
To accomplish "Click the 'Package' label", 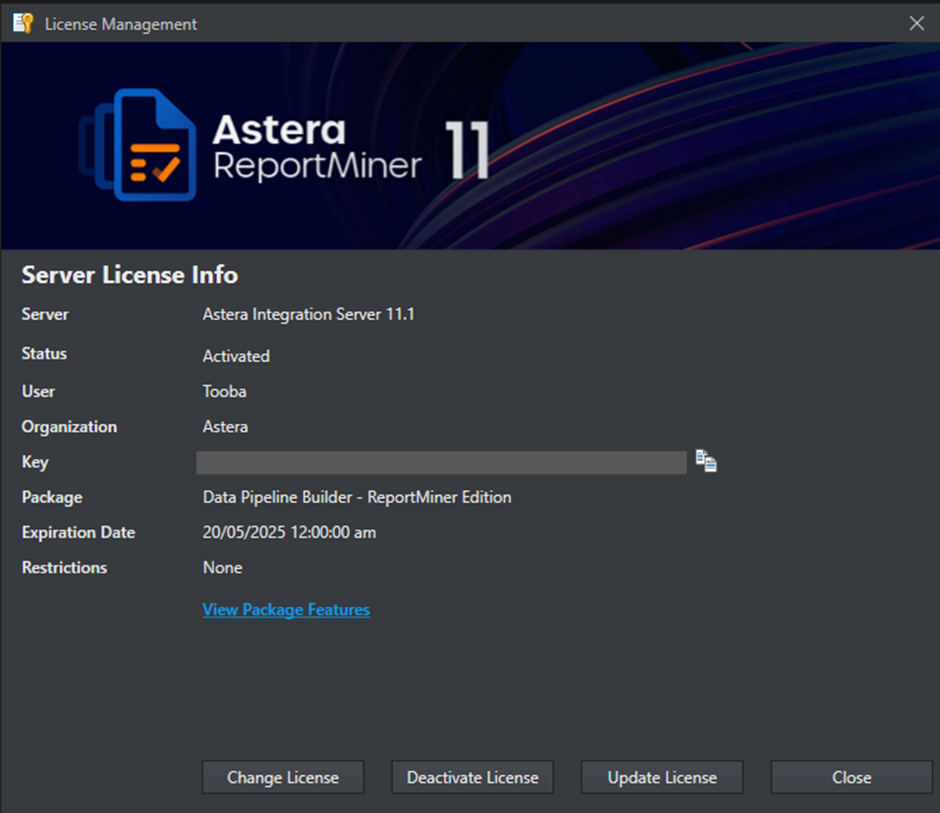I will coord(52,498).
